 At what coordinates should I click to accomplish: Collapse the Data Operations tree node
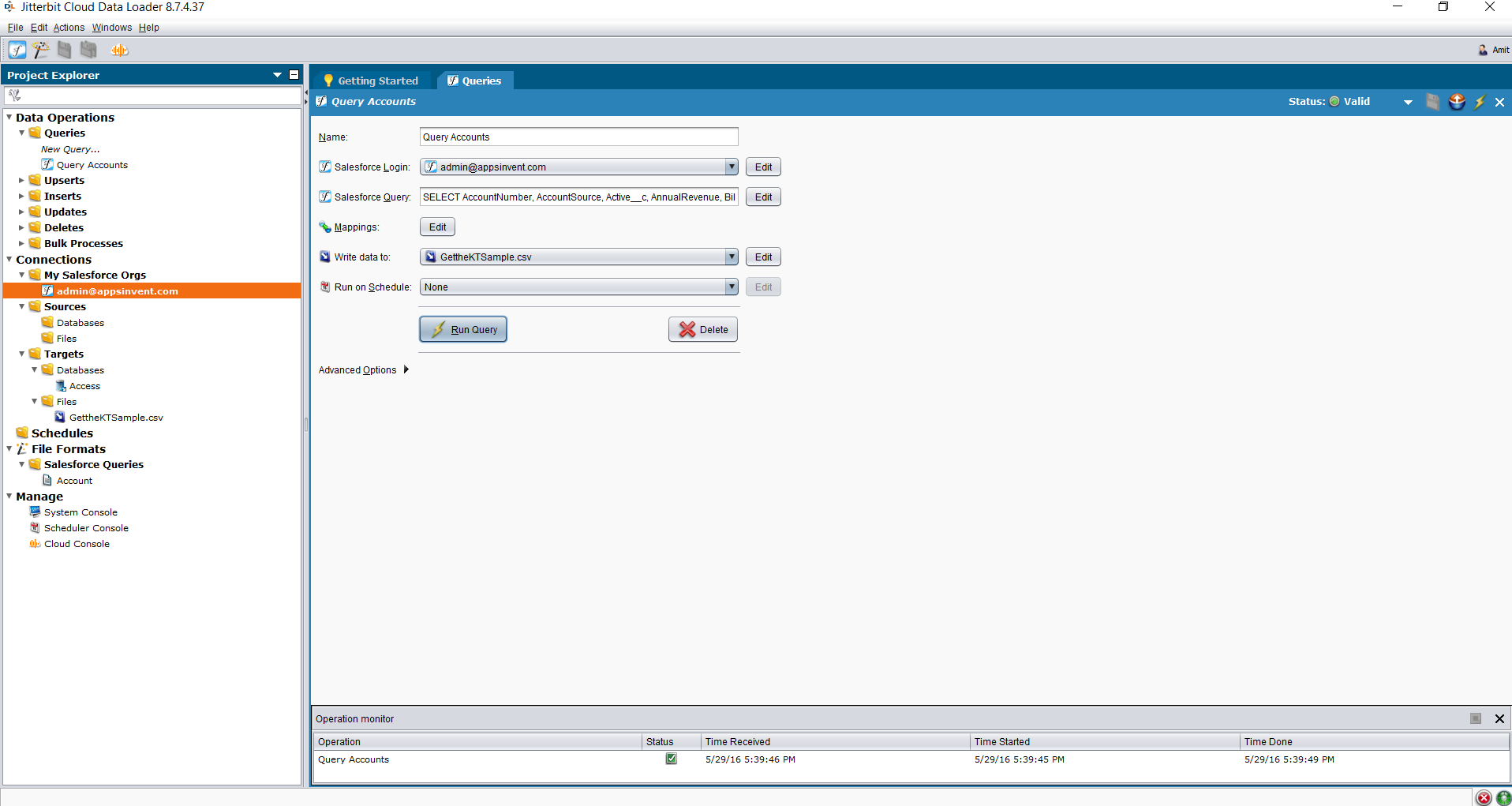pyautogui.click(x=9, y=118)
